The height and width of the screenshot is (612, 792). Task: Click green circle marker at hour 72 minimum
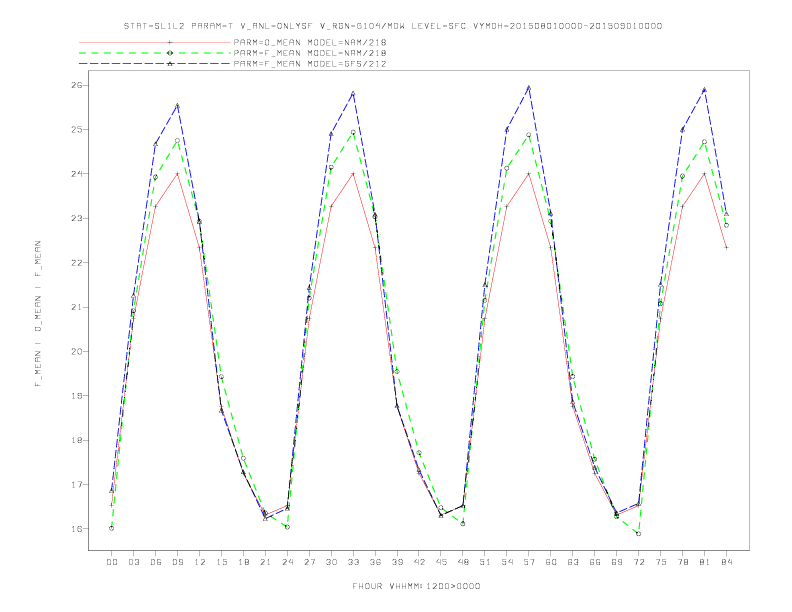pos(638,534)
